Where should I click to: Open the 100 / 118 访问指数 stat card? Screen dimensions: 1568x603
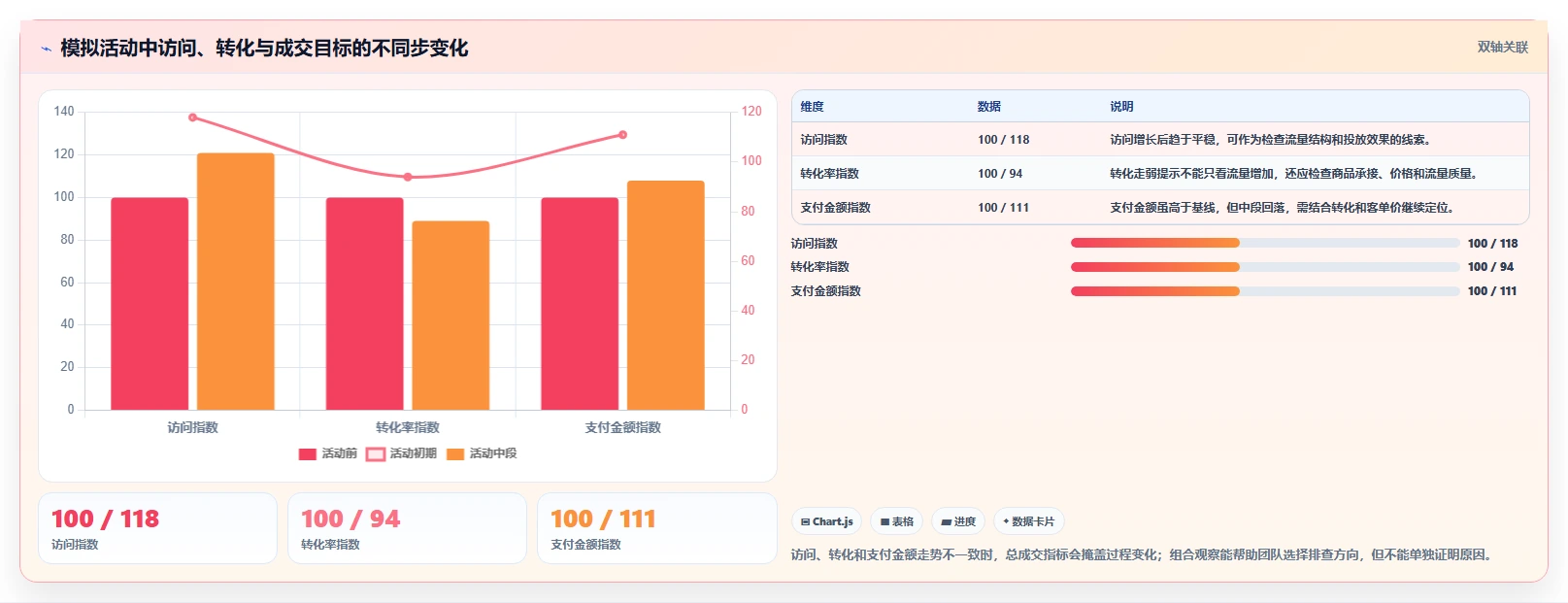[x=157, y=528]
